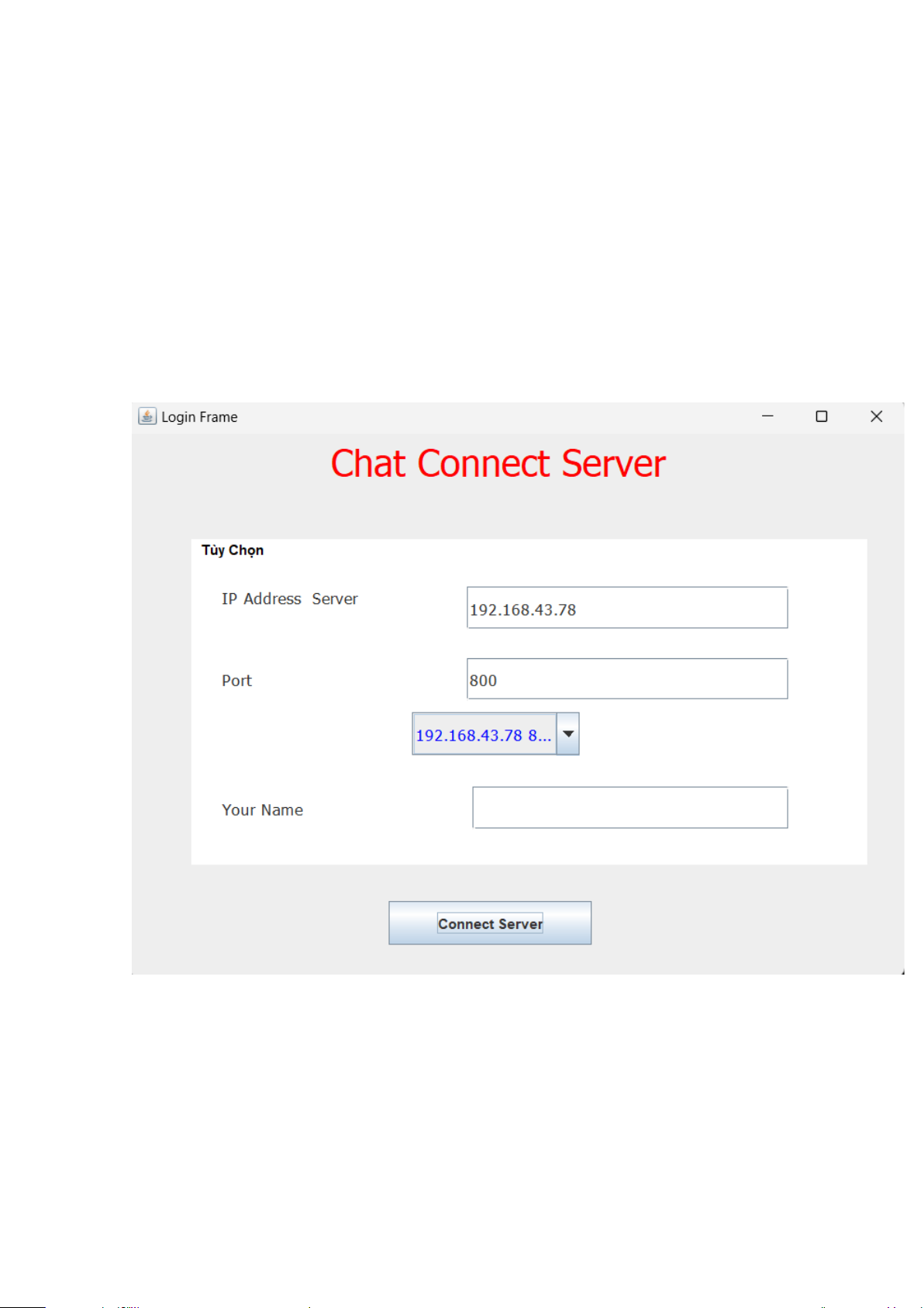The image size is (924, 1308).
Task: Select the blue 192.168.43.78 combo box value
Action: (x=483, y=735)
